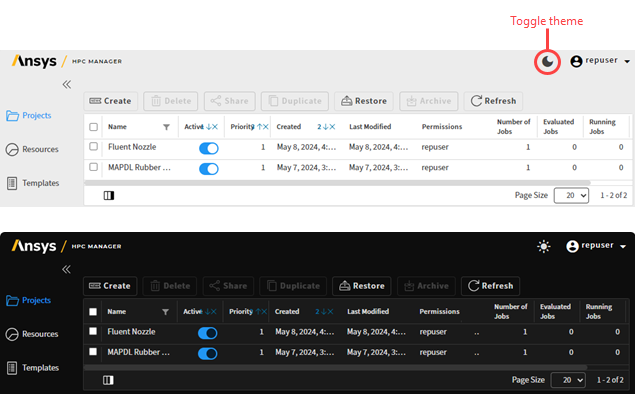Check Fluent Nozzle row checkbox, light view
Image resolution: width=635 pixels, height=394 pixels.
pos(94,146)
